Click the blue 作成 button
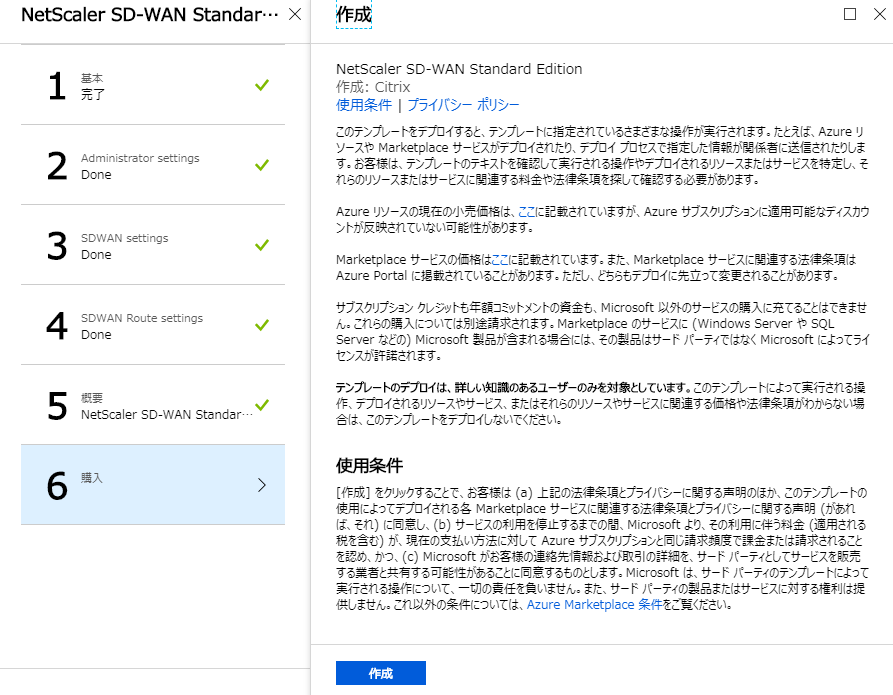The height and width of the screenshot is (695, 893). 380,673
